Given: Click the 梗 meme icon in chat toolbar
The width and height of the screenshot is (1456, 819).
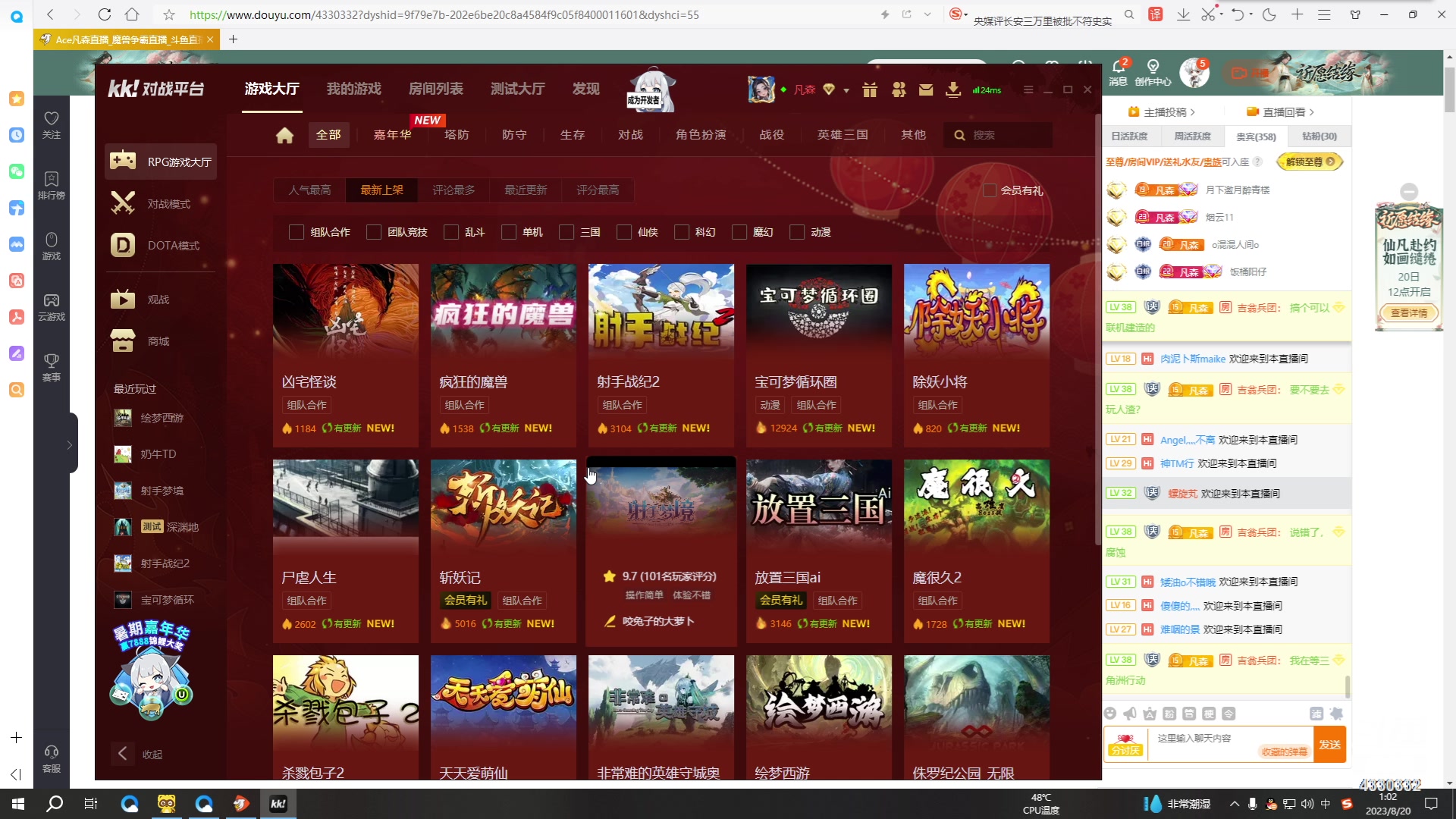Looking at the screenshot, I should 1209,714.
